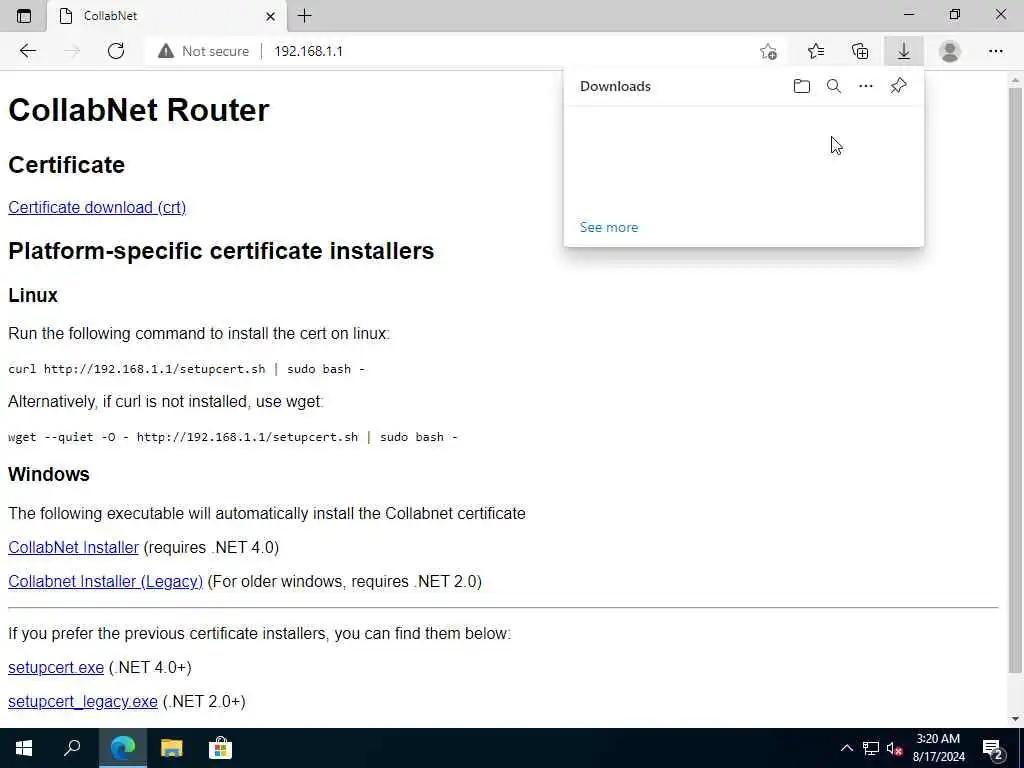Open More options in Downloads panel
The width and height of the screenshot is (1024, 768).
pos(866,86)
